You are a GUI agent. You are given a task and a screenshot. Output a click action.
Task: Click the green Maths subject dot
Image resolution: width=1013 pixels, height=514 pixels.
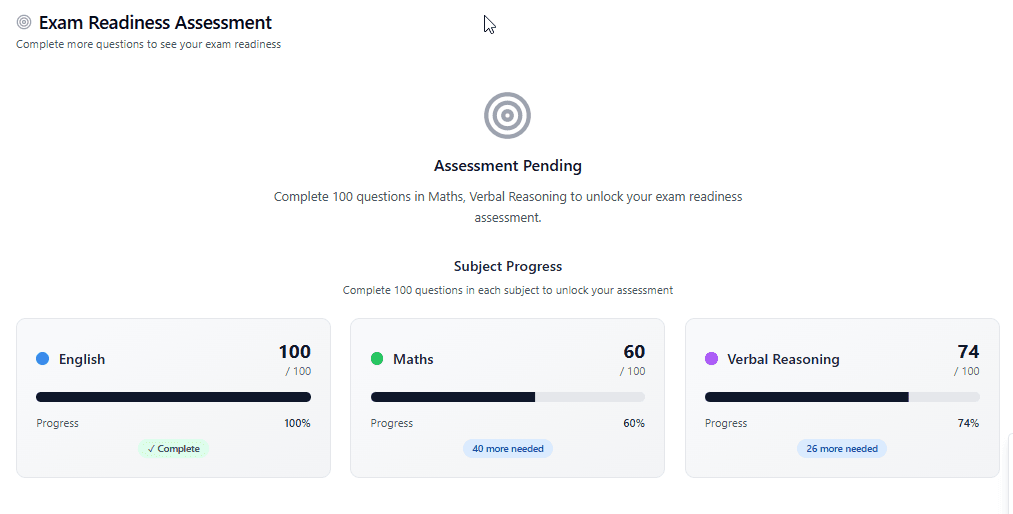pos(377,359)
